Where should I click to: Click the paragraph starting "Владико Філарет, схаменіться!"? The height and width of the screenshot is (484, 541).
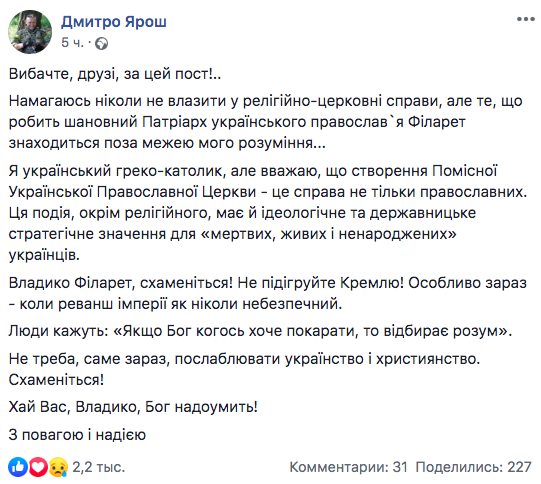pyautogui.click(x=268, y=293)
